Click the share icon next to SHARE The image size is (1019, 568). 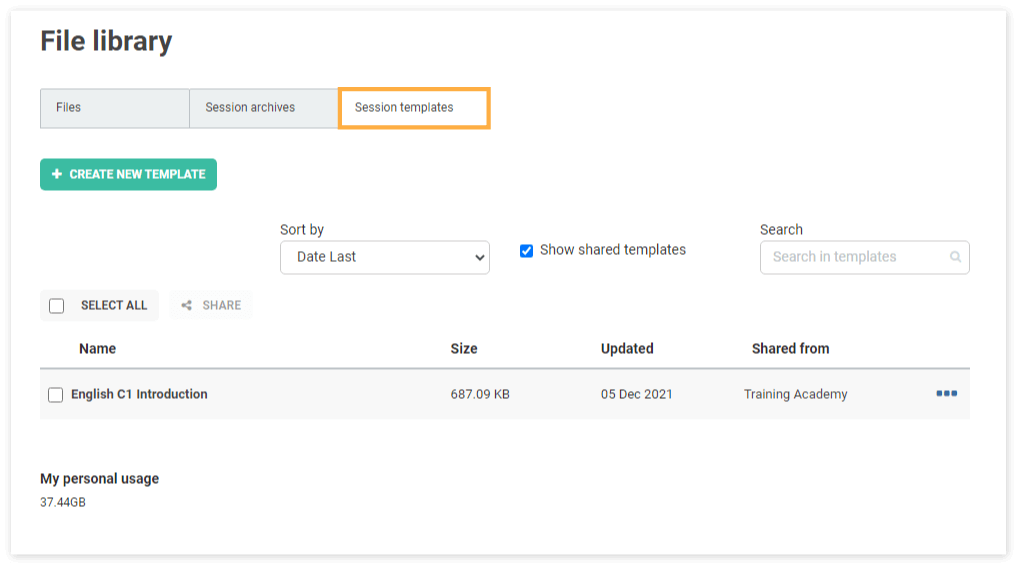point(187,305)
